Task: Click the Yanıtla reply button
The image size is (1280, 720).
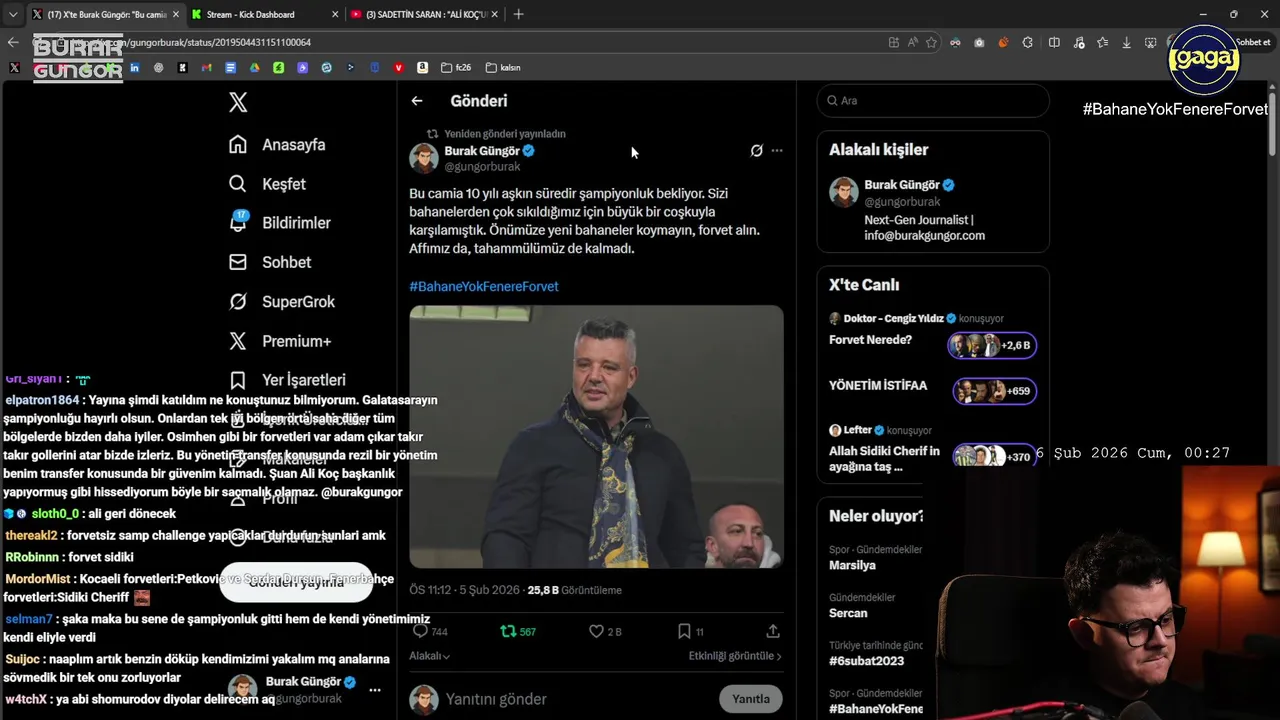Action: point(751,699)
